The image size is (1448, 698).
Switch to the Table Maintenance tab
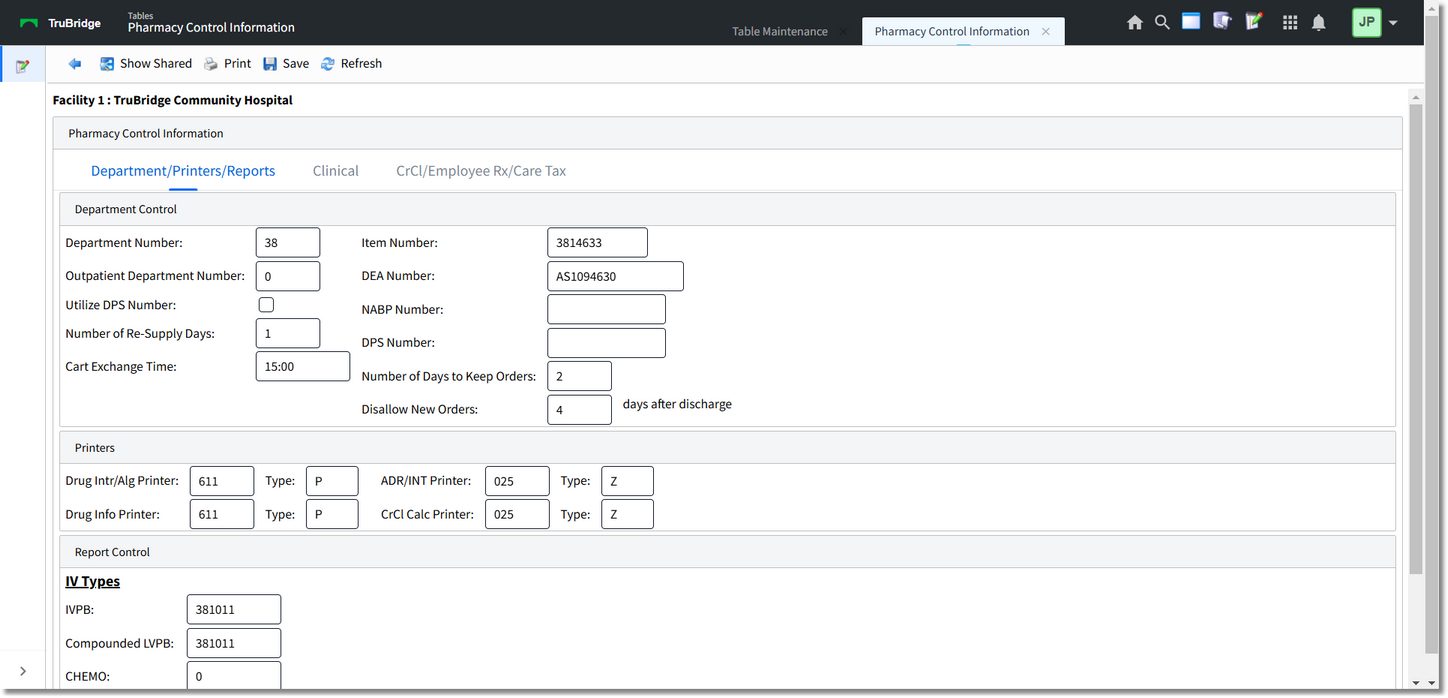(x=780, y=31)
